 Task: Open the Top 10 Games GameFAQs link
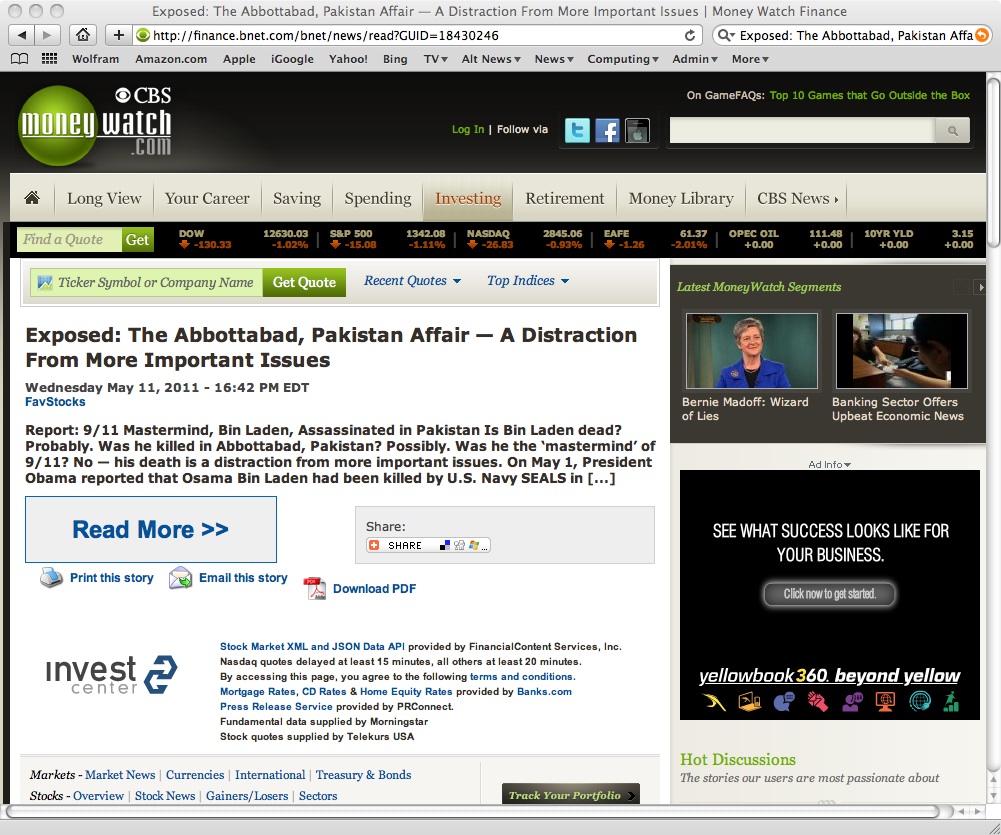coord(869,95)
